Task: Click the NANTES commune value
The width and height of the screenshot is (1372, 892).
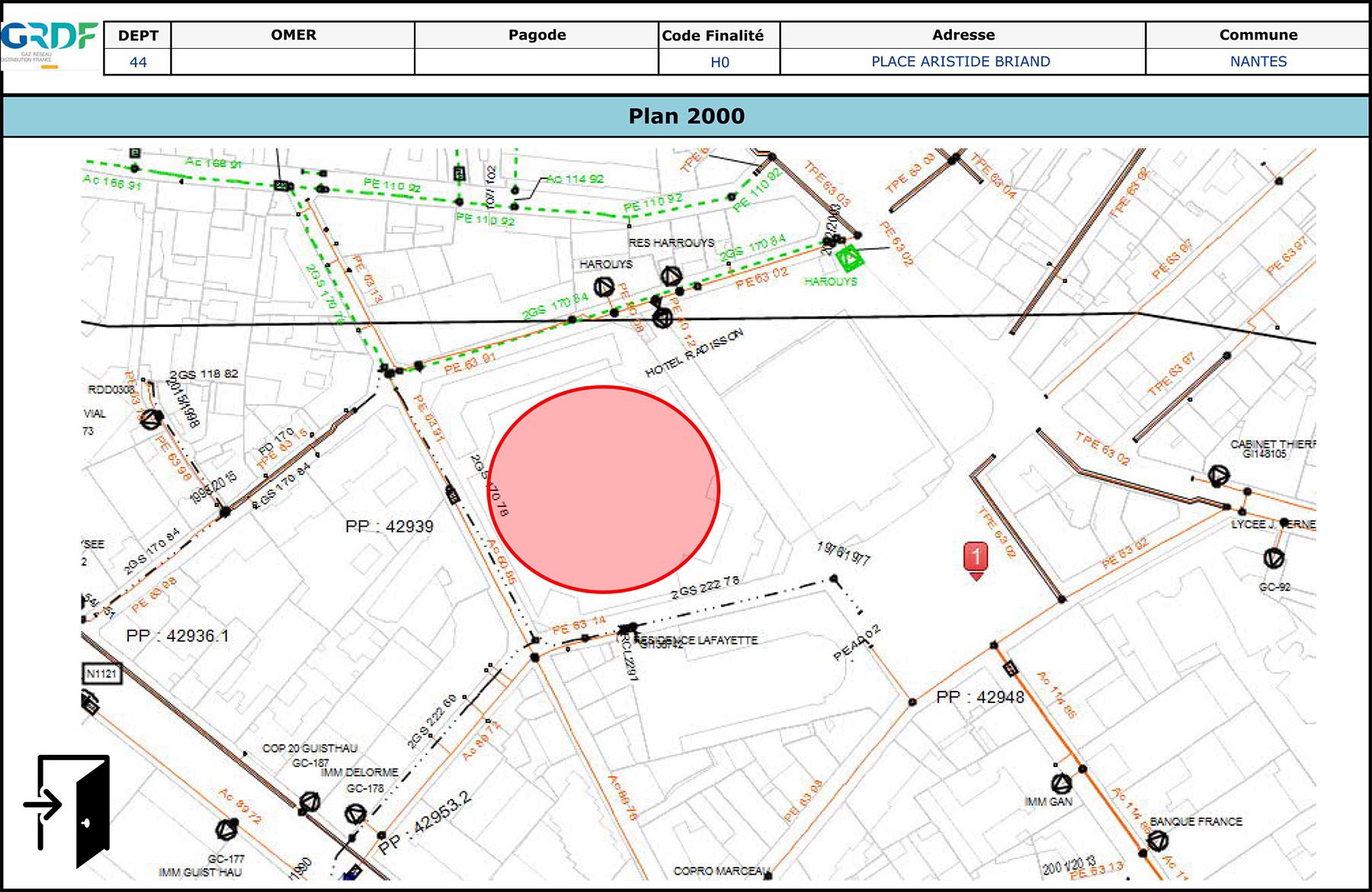Action: 1258,62
